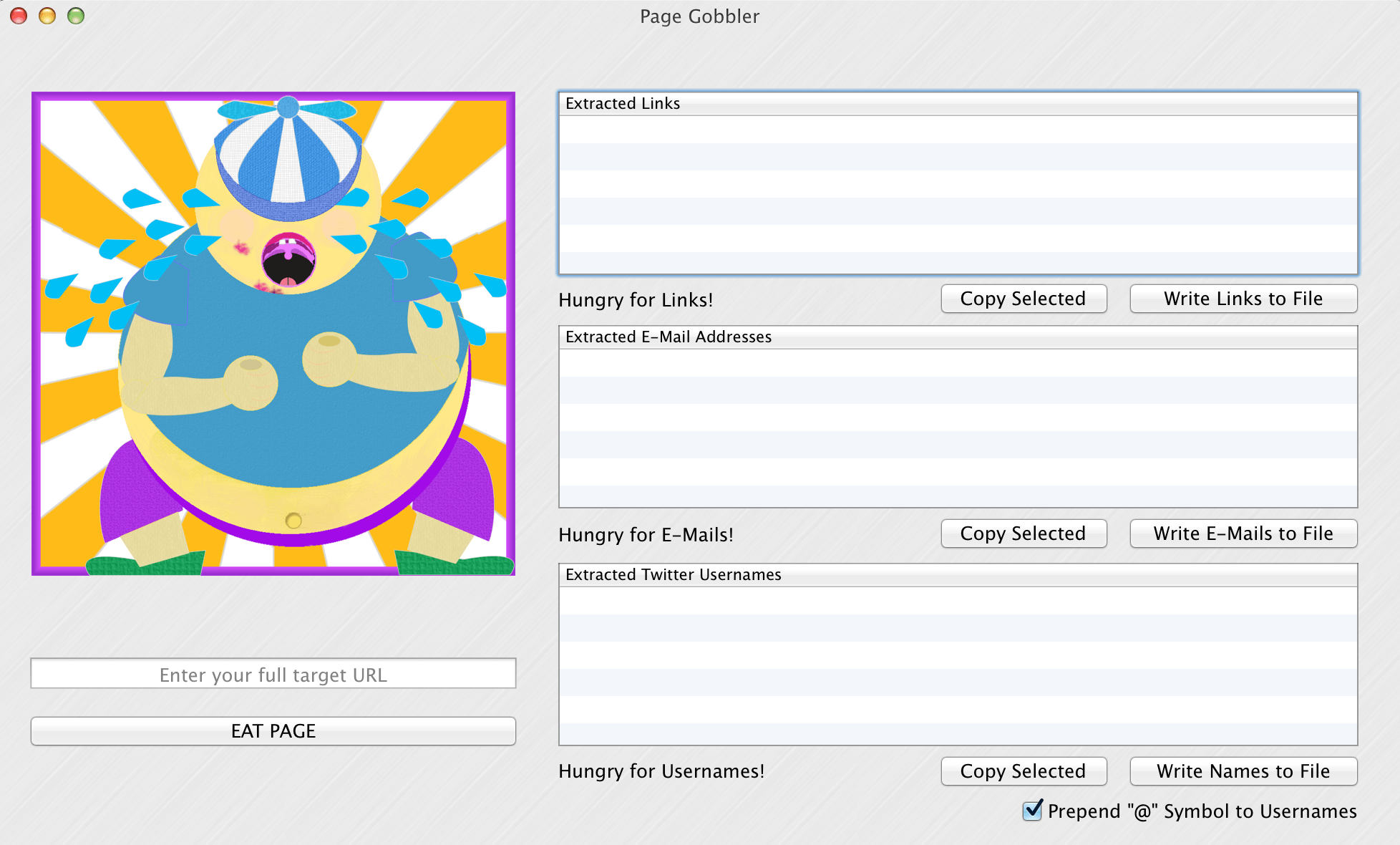Select a row in the Twitter Usernames list
This screenshot has width=1400, height=845.
pos(959,602)
